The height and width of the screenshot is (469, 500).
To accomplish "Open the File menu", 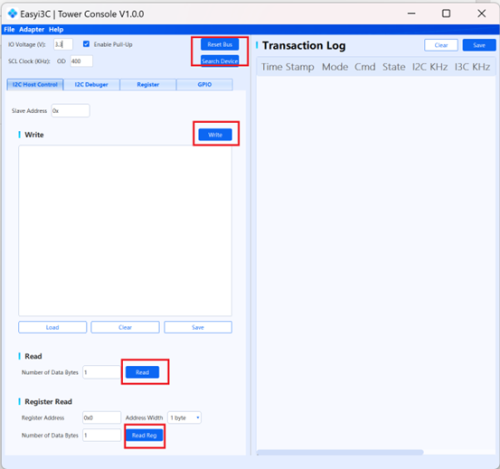I will pos(9,29).
